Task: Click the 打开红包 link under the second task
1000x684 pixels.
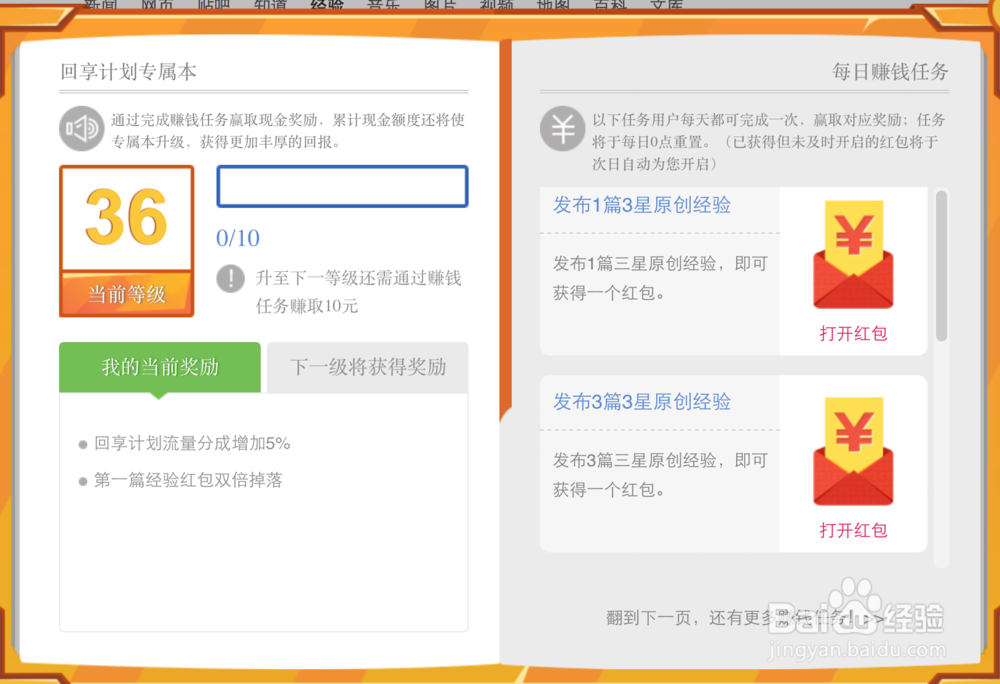Action: (853, 530)
